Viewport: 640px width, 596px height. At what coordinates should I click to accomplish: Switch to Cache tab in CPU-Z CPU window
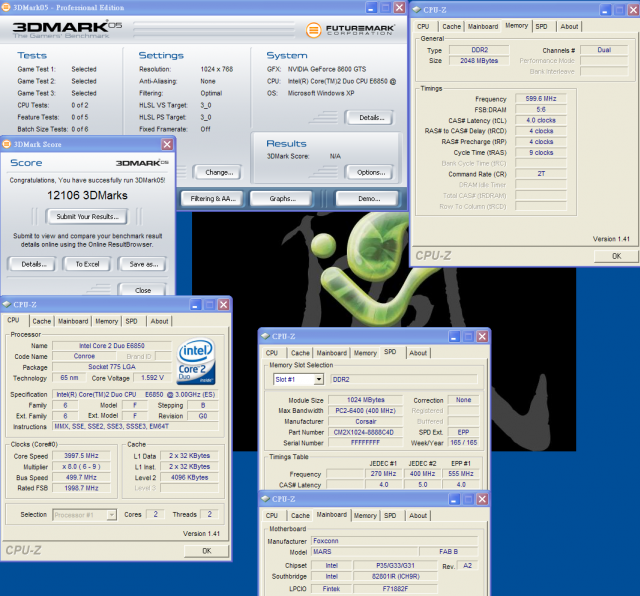[42, 321]
